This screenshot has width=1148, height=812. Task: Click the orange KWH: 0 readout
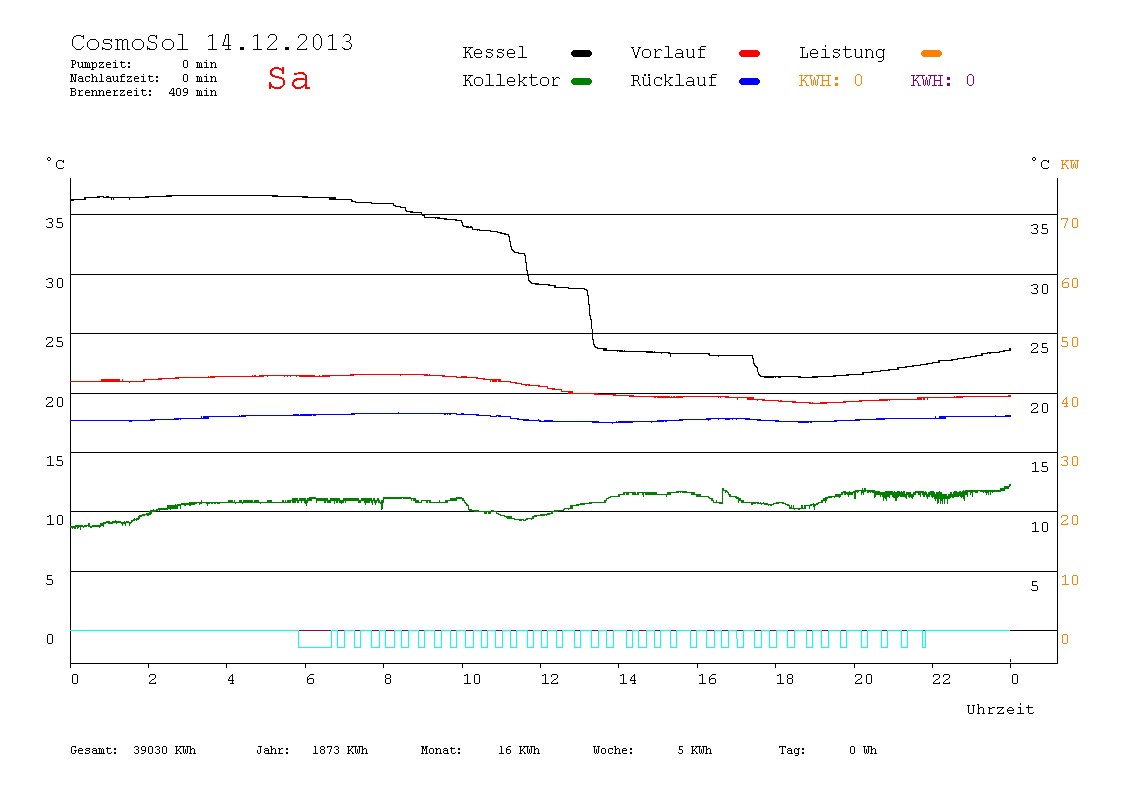pyautogui.click(x=830, y=81)
